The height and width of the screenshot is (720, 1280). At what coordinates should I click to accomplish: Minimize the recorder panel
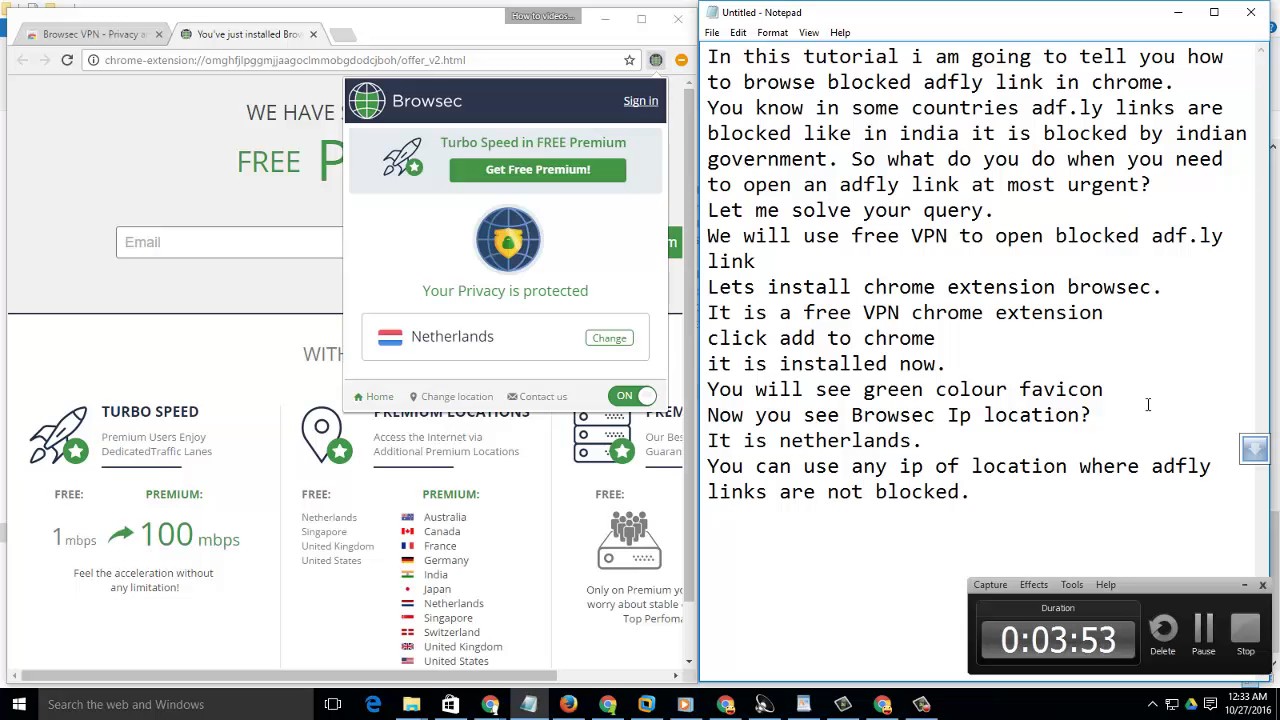click(1244, 585)
